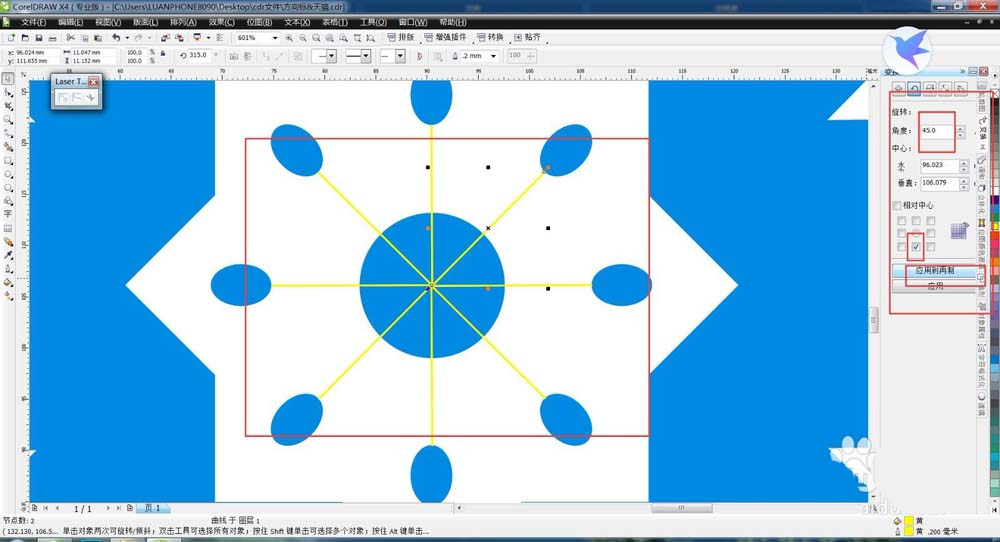The width and height of the screenshot is (1000, 542).
Task: Select the Zoom magnifier tool
Action: click(8, 119)
